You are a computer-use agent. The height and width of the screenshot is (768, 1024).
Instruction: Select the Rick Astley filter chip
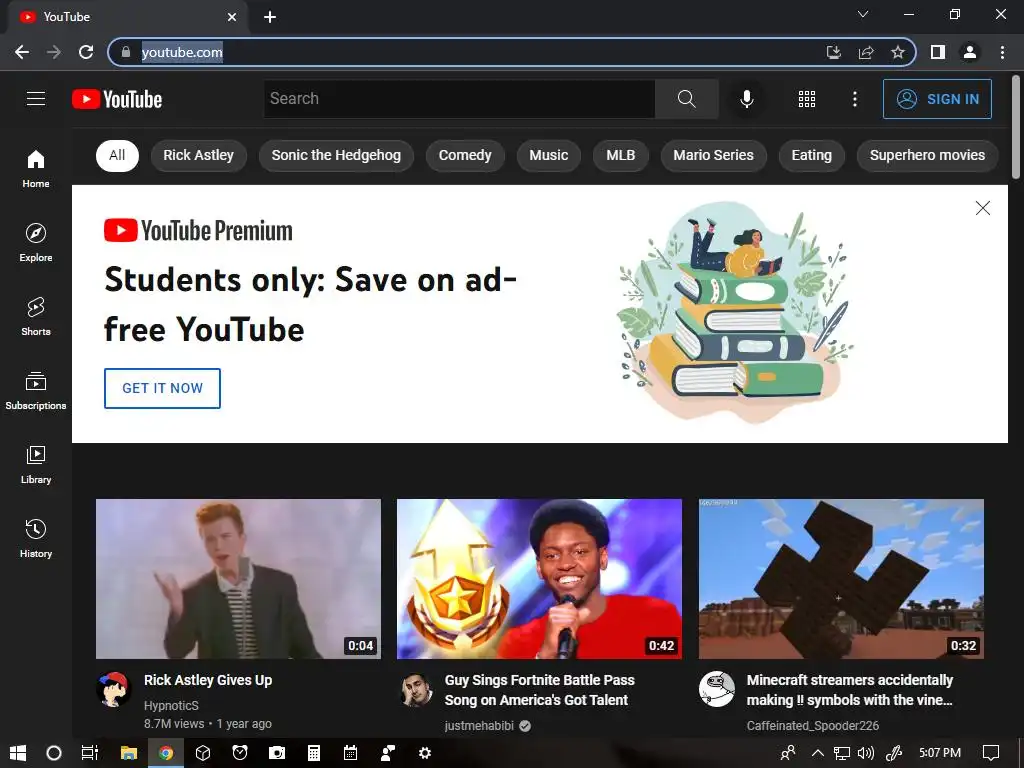[x=199, y=155]
